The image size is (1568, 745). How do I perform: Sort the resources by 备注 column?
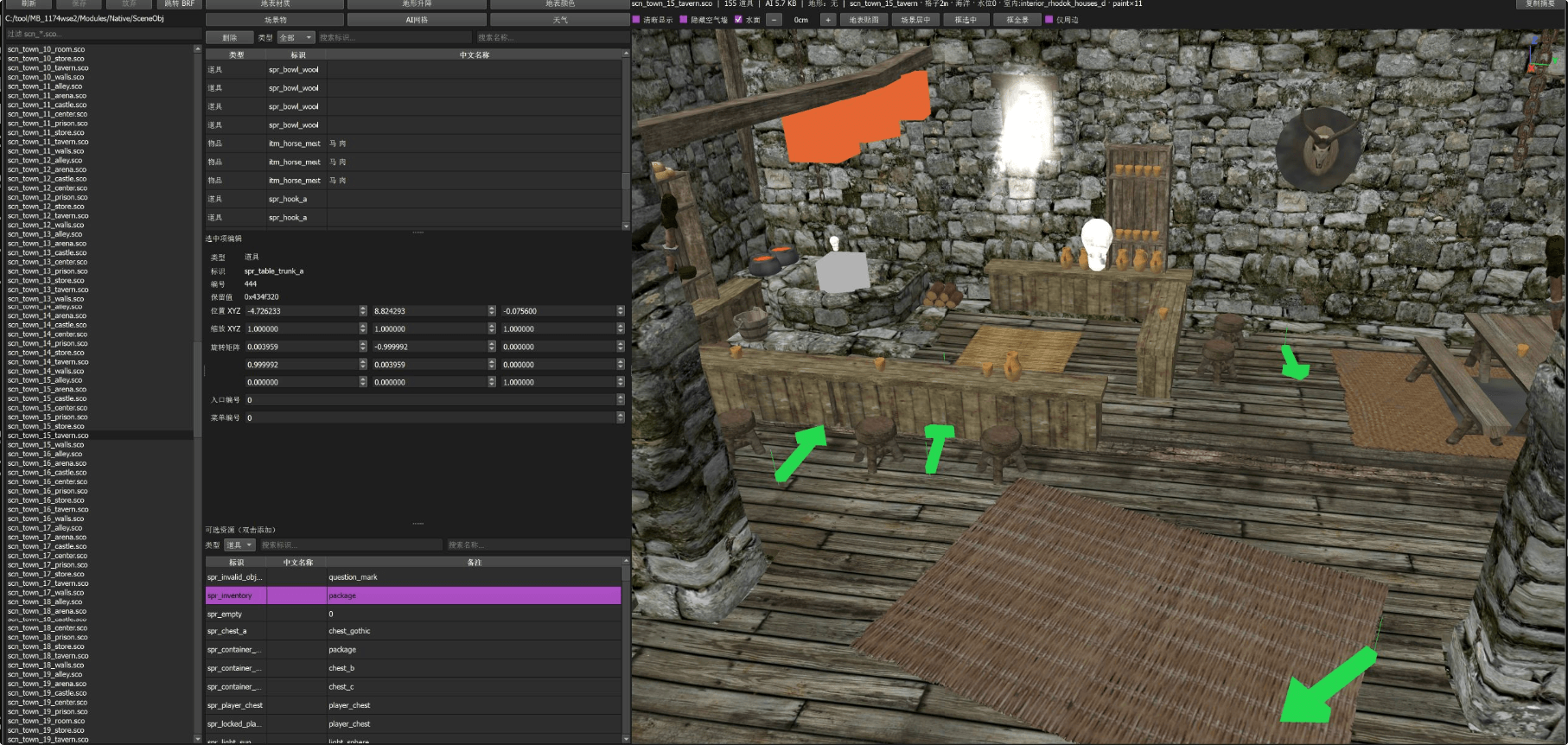point(474,562)
